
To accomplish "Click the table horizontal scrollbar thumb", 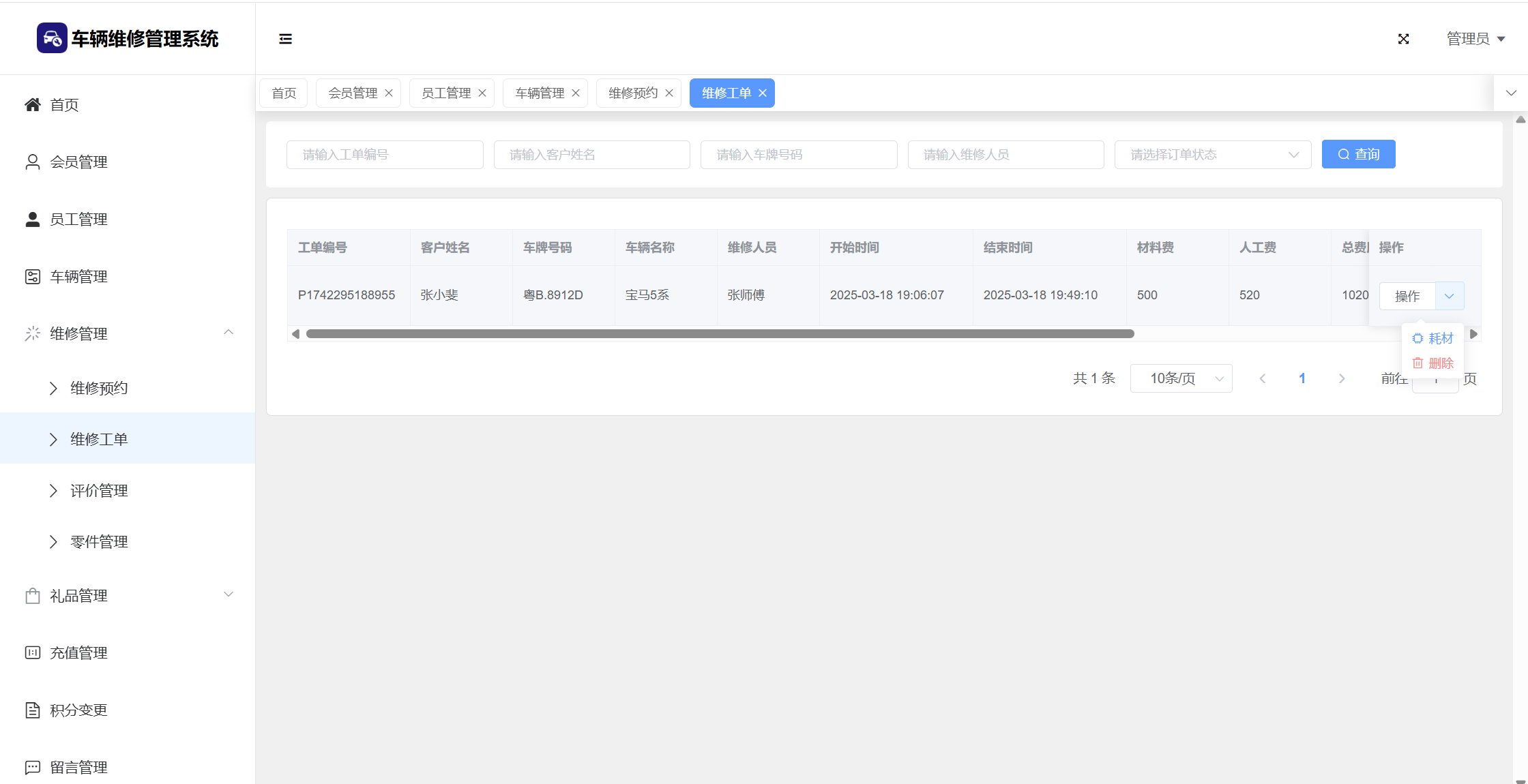I will click(x=720, y=334).
